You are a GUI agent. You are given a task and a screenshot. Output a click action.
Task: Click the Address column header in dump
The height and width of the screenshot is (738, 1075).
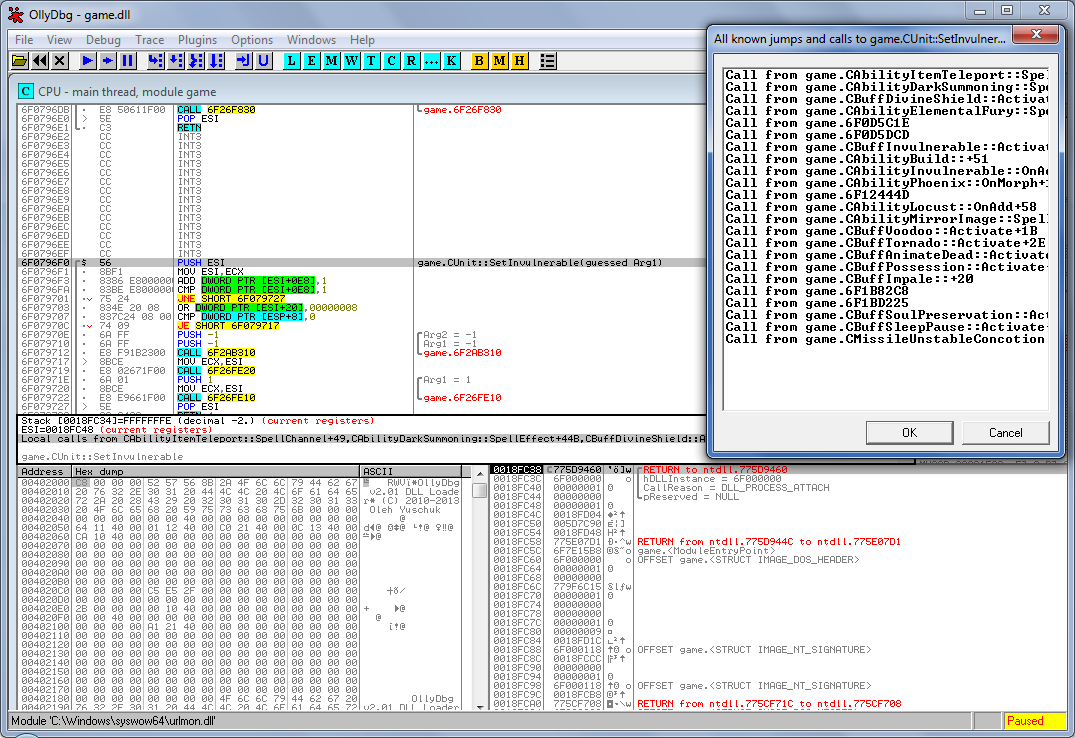point(43,471)
